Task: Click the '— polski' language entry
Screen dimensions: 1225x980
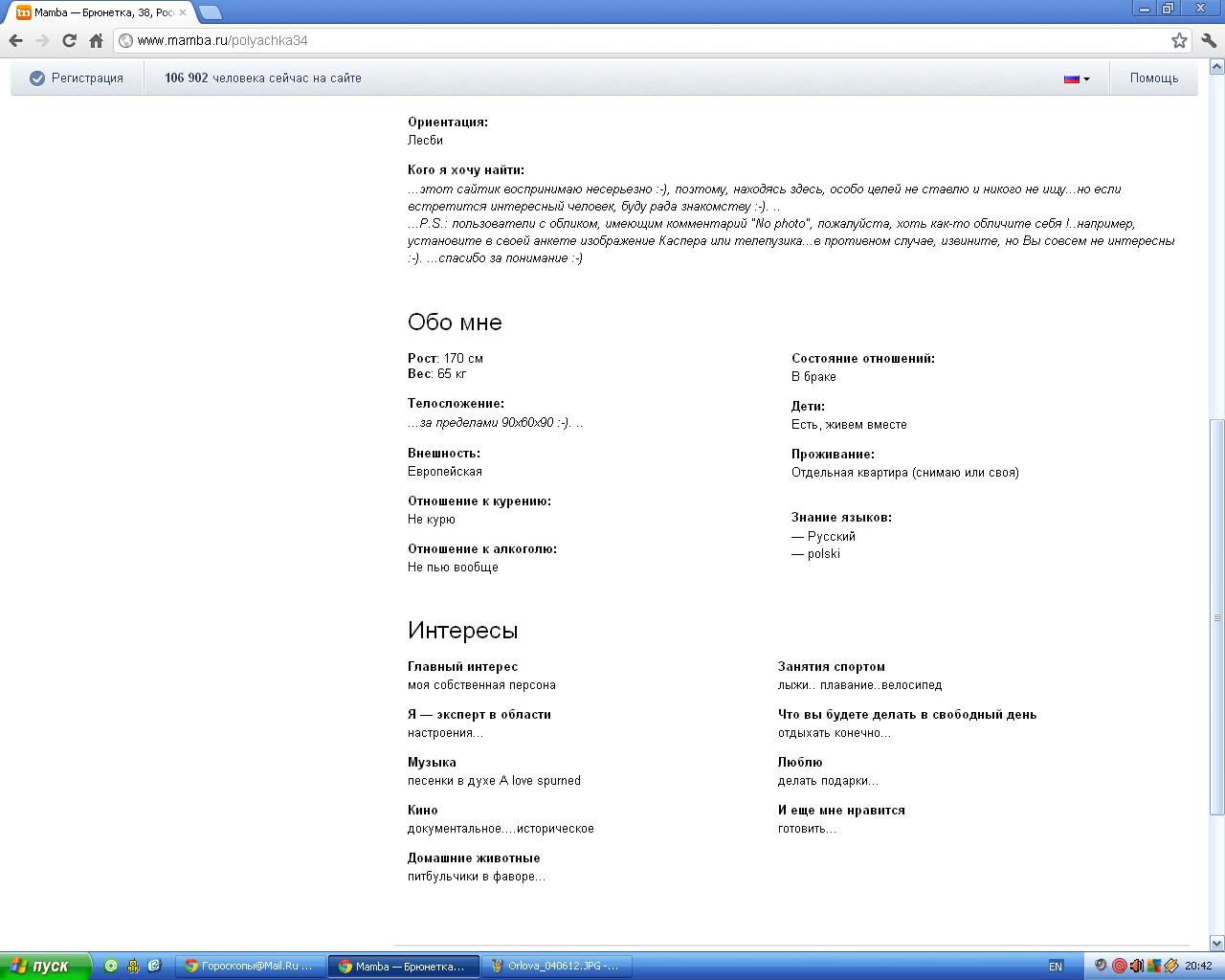Action: pos(815,553)
